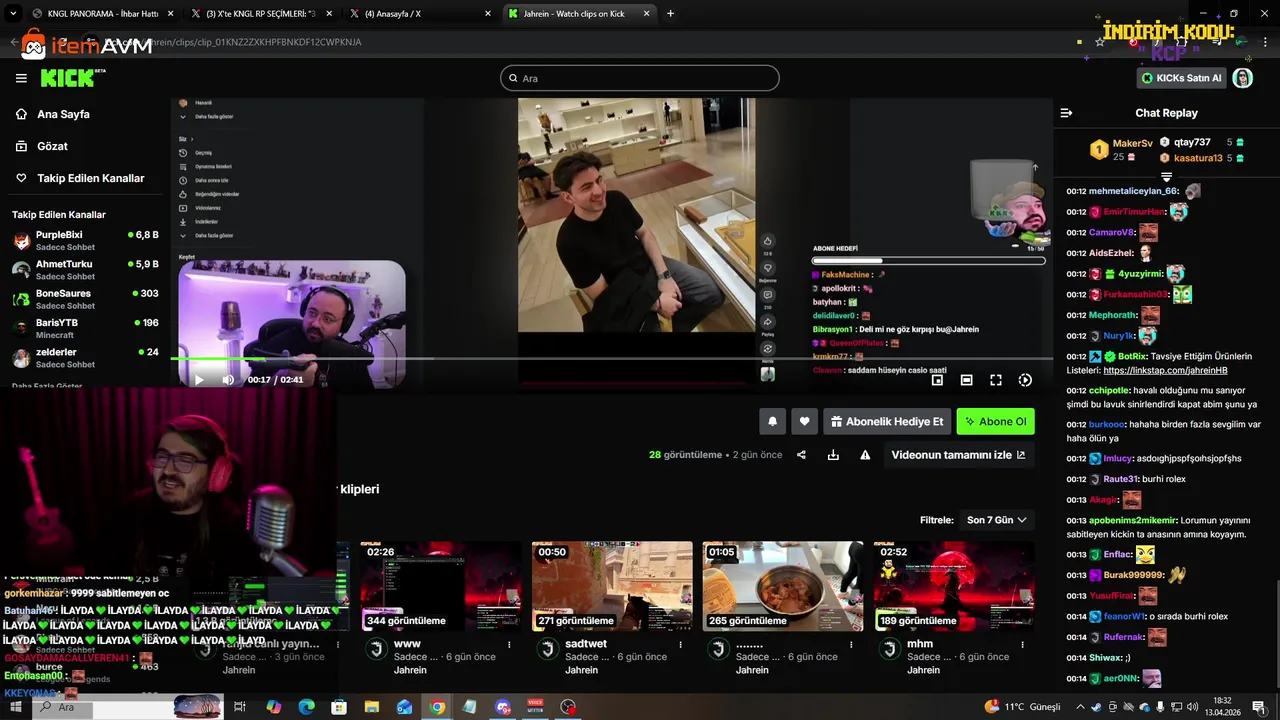The width and height of the screenshot is (1280, 720).
Task: Collapse the Chat Replay panel with the arrow icon
Action: point(1066,113)
